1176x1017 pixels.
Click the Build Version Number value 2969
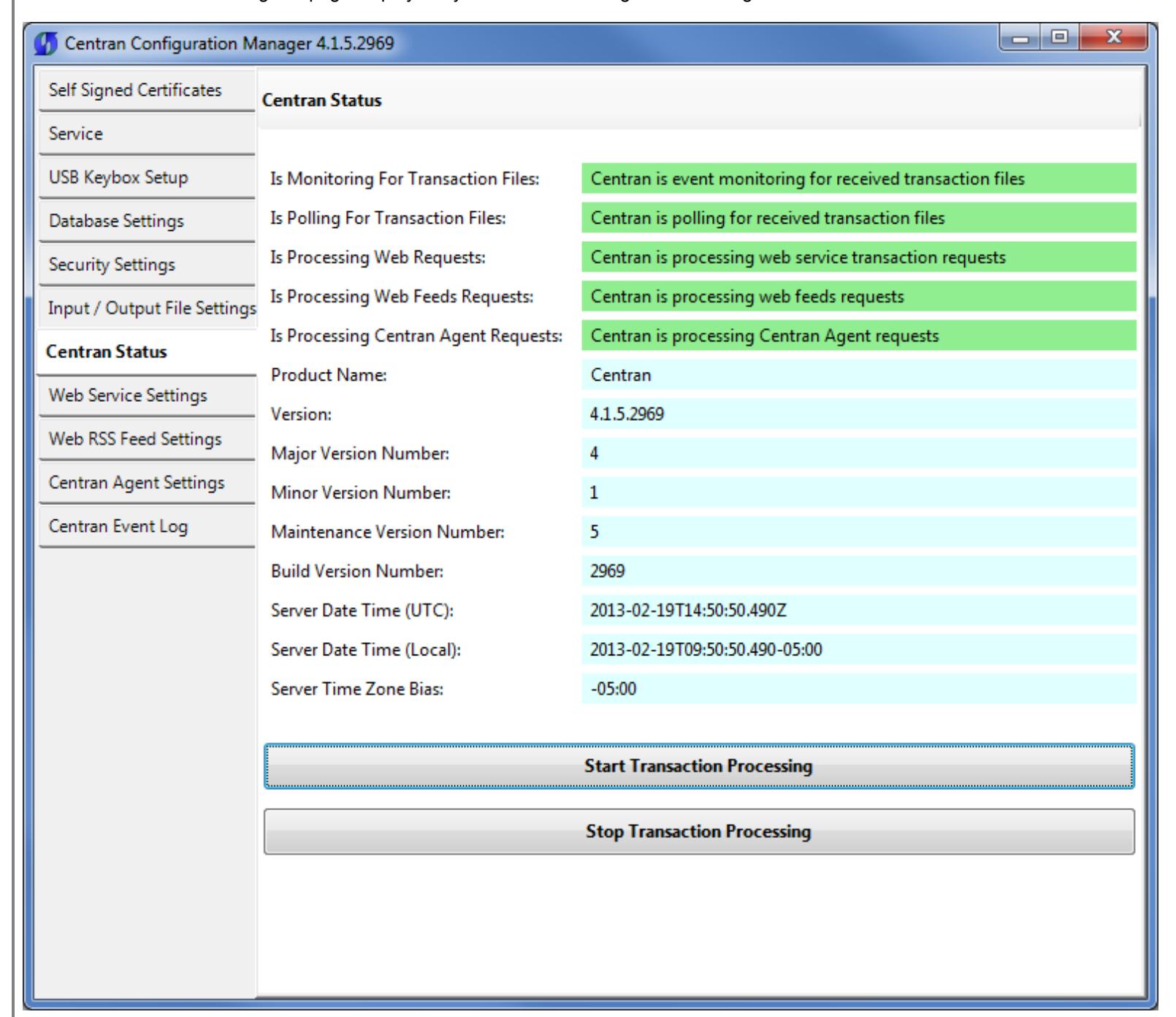click(x=859, y=571)
